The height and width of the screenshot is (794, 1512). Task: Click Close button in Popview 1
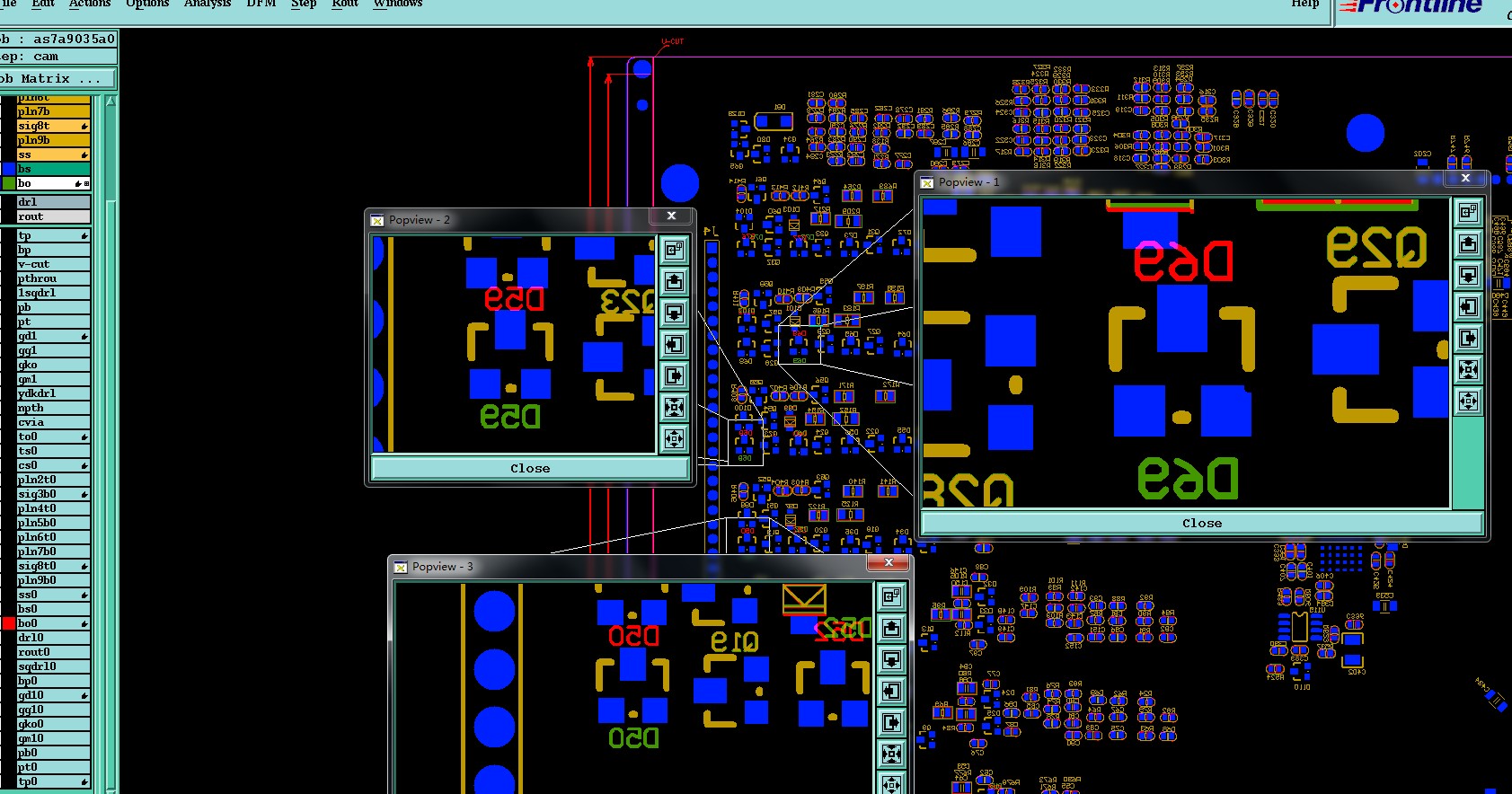tap(1202, 523)
